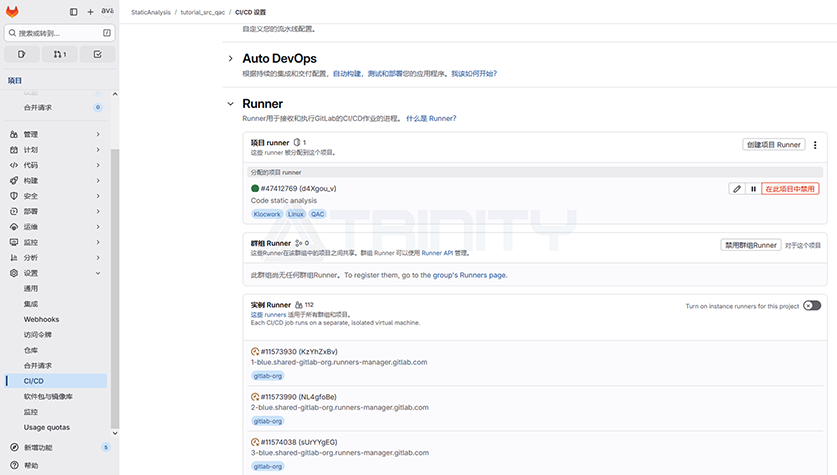Collapse the Runner section
Viewport: 837px width, 475px height.
point(231,104)
